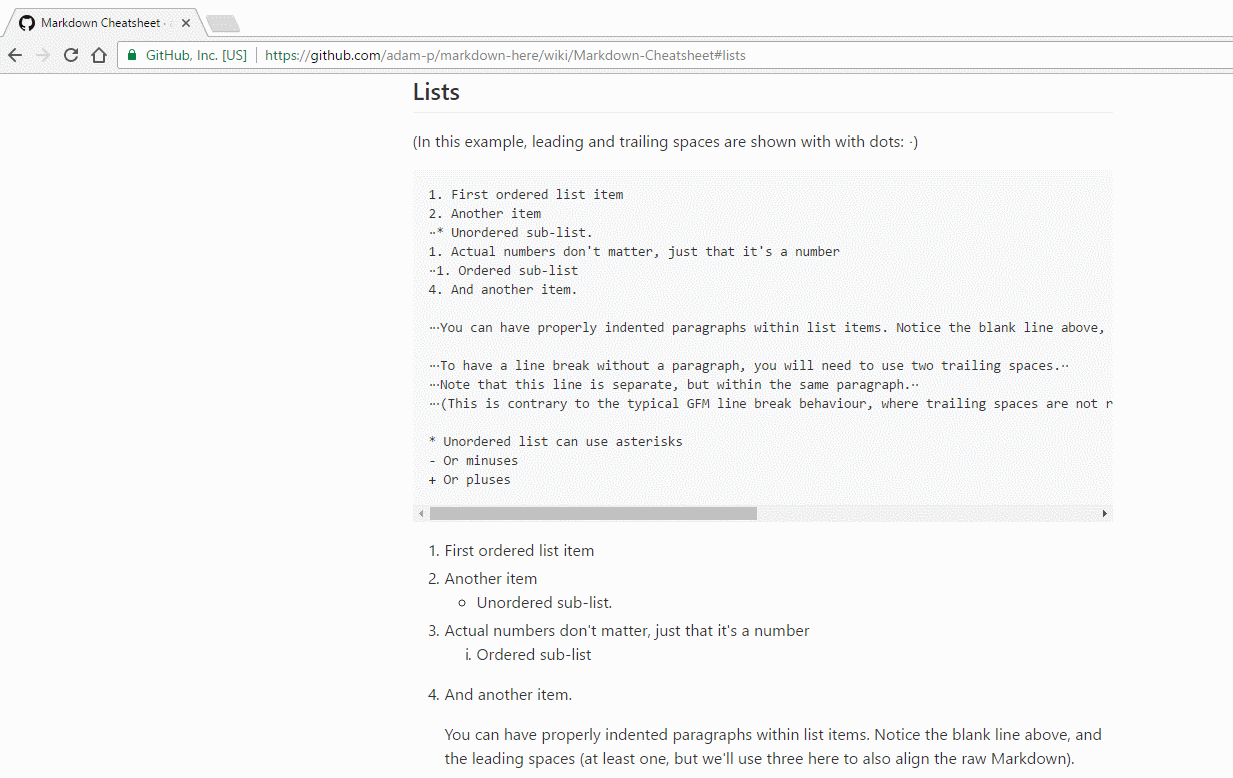Screen dimensions: 1233x778
Task: Click the green padlock security icon
Action: 131,56
